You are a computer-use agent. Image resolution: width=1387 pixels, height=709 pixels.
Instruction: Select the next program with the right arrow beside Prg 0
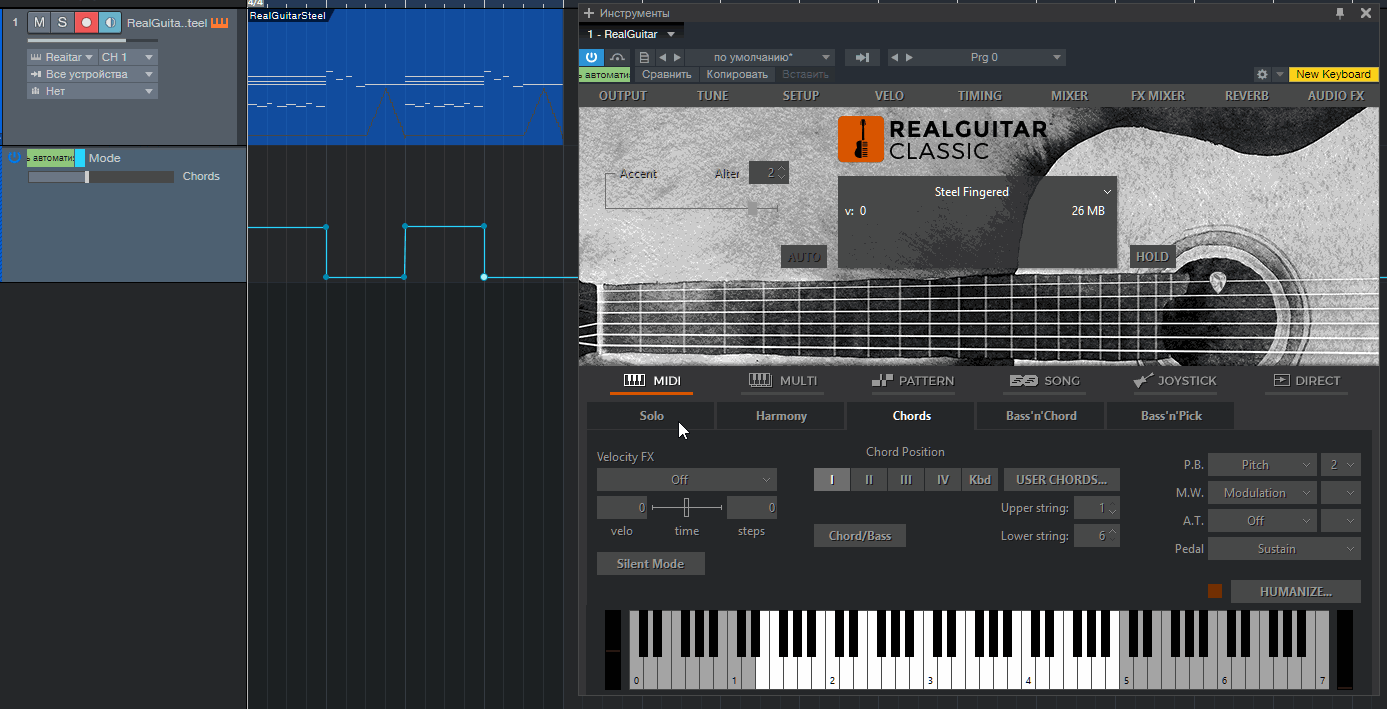tap(909, 58)
